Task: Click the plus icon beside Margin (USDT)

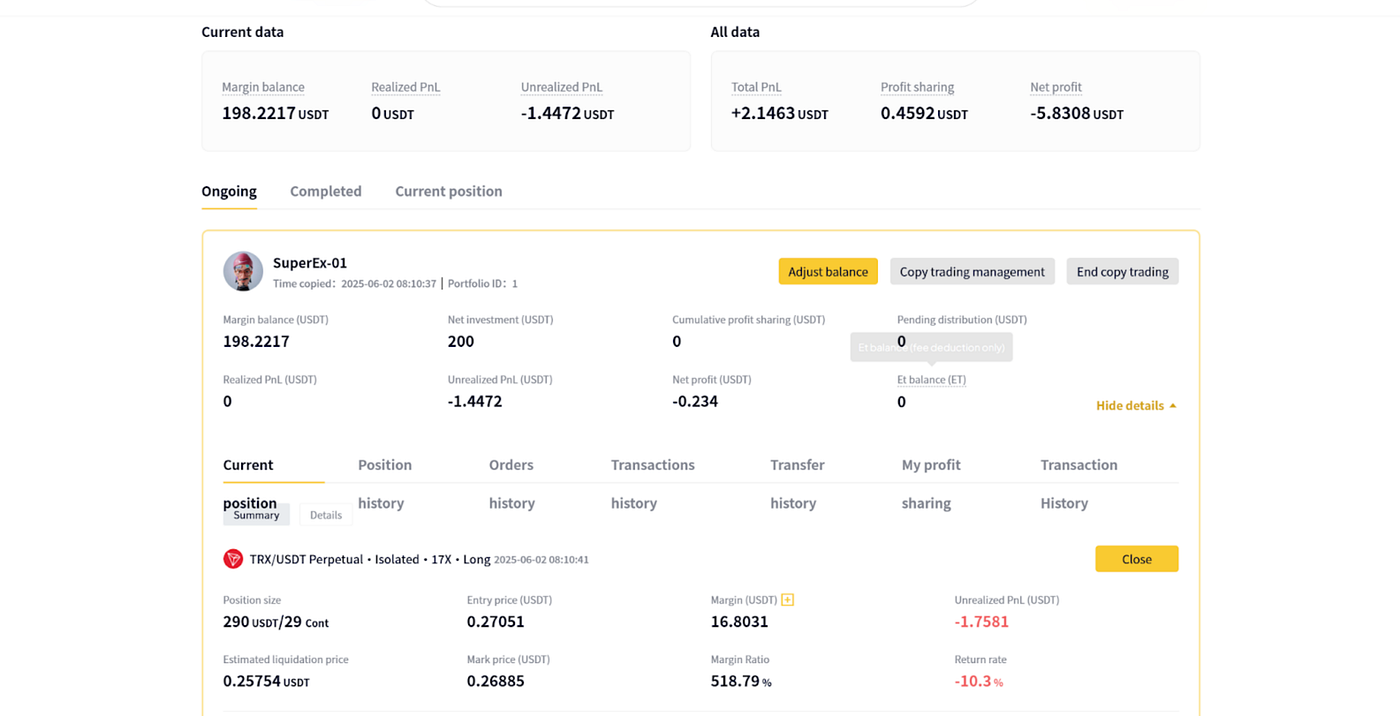Action: pyautogui.click(x=787, y=600)
